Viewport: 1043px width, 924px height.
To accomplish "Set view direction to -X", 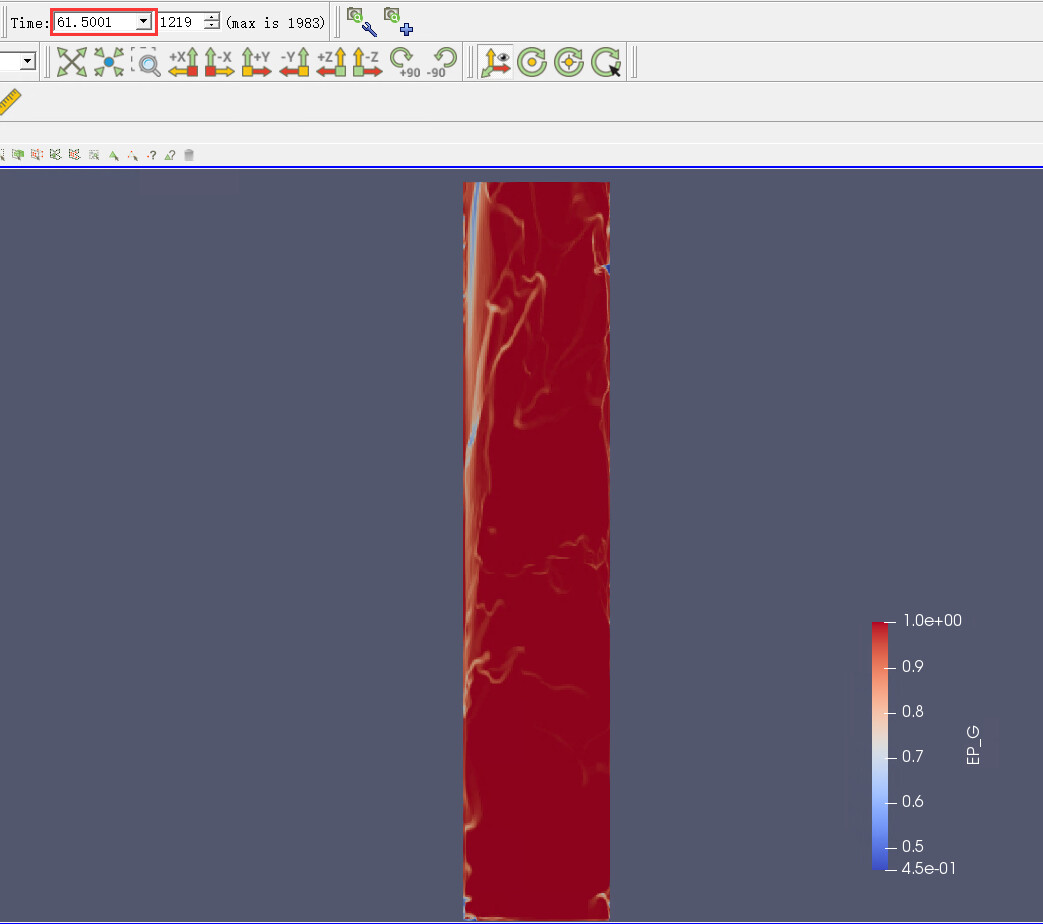I will 219,62.
